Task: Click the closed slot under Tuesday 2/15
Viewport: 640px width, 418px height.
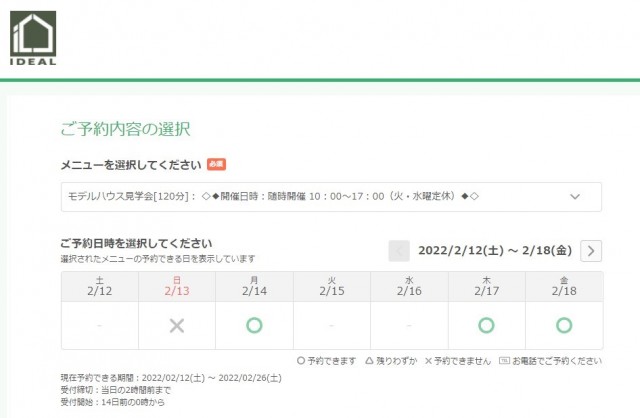Action: coord(331,325)
